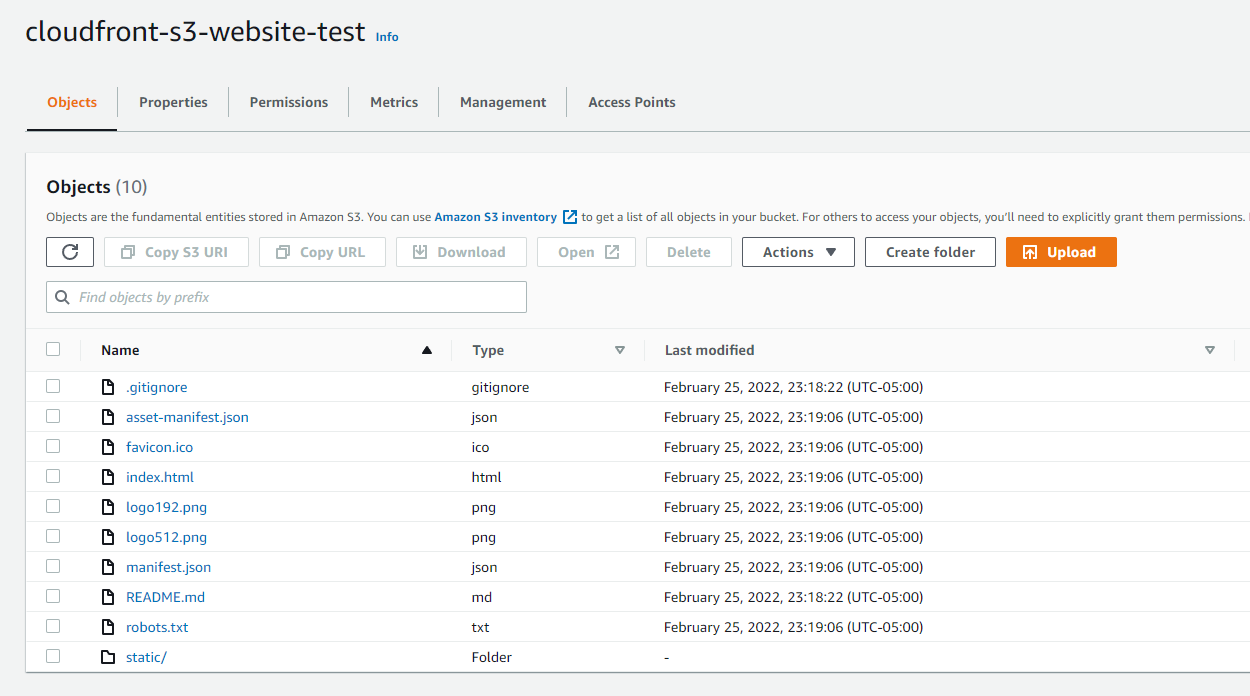Open the Amazon S3 inventory link
Image resolution: width=1250 pixels, height=696 pixels.
496,217
